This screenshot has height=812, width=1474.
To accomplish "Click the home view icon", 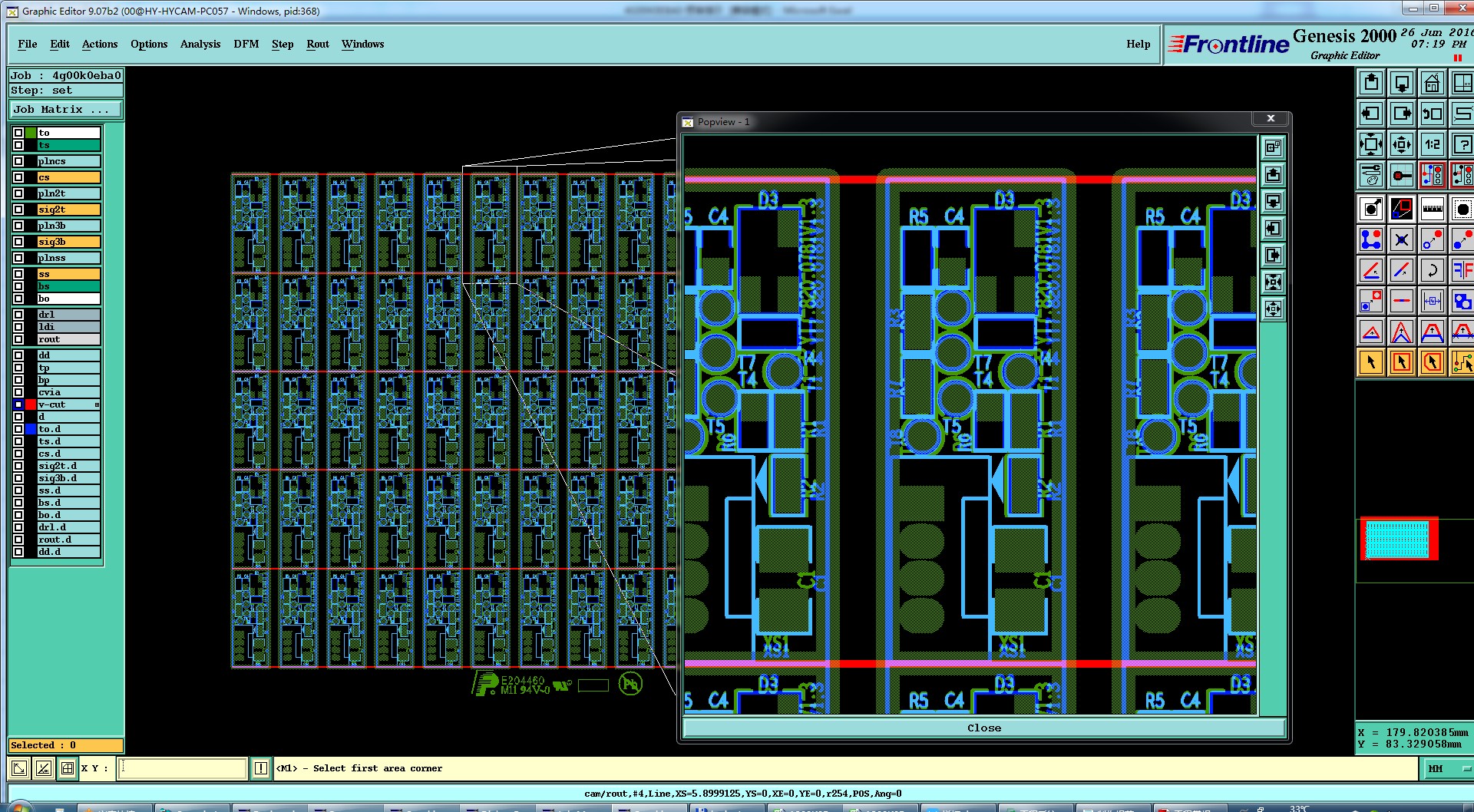I will [1433, 83].
